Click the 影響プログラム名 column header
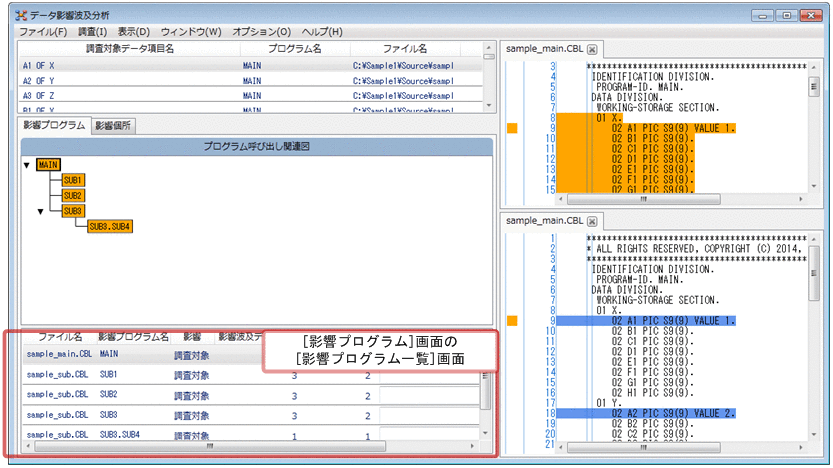Viewport: 833px width, 468px height. point(133,337)
